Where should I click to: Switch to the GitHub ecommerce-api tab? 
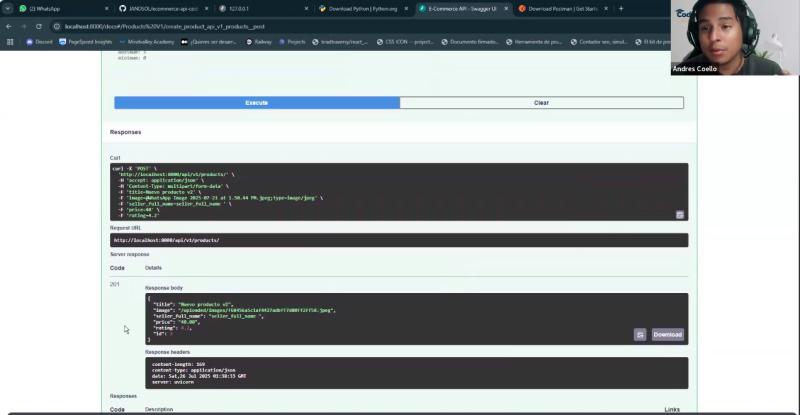click(162, 9)
